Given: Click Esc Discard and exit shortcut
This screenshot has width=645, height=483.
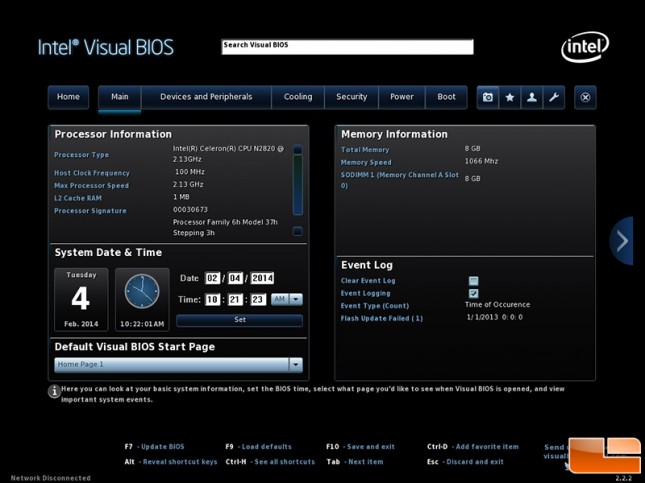Looking at the screenshot, I should click(x=465, y=462).
